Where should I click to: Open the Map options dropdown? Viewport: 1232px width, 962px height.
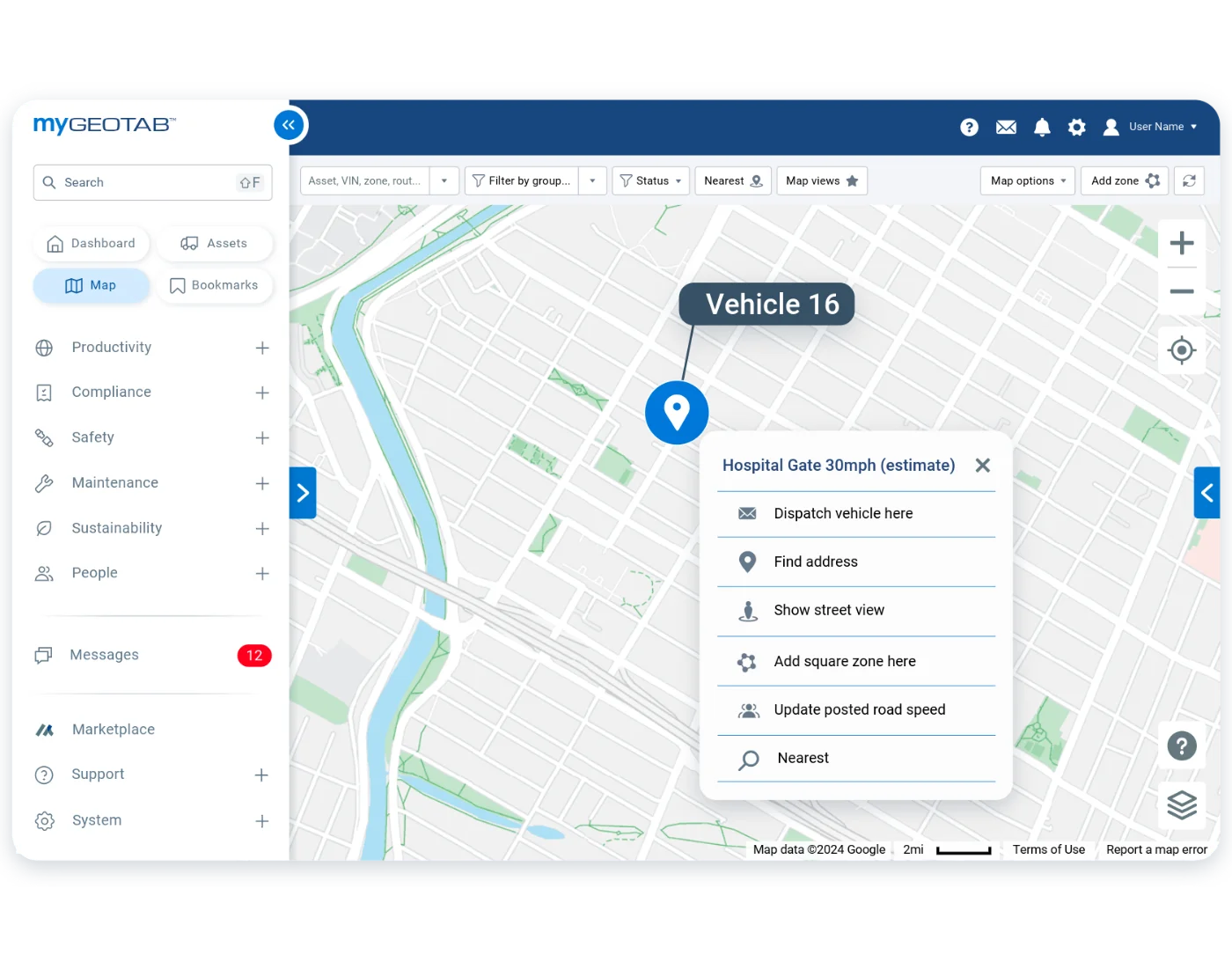1027,180
